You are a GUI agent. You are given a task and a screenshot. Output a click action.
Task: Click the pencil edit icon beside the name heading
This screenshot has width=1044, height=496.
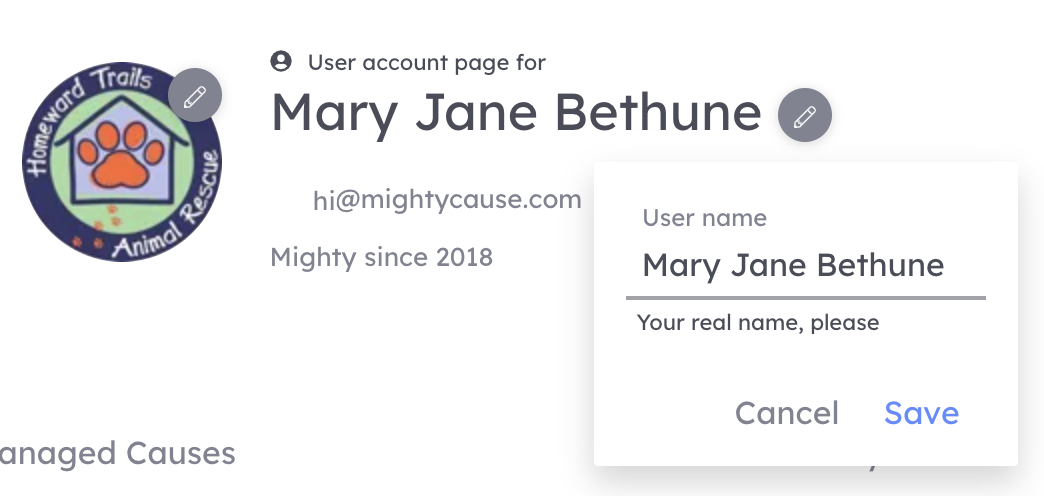pyautogui.click(x=804, y=115)
